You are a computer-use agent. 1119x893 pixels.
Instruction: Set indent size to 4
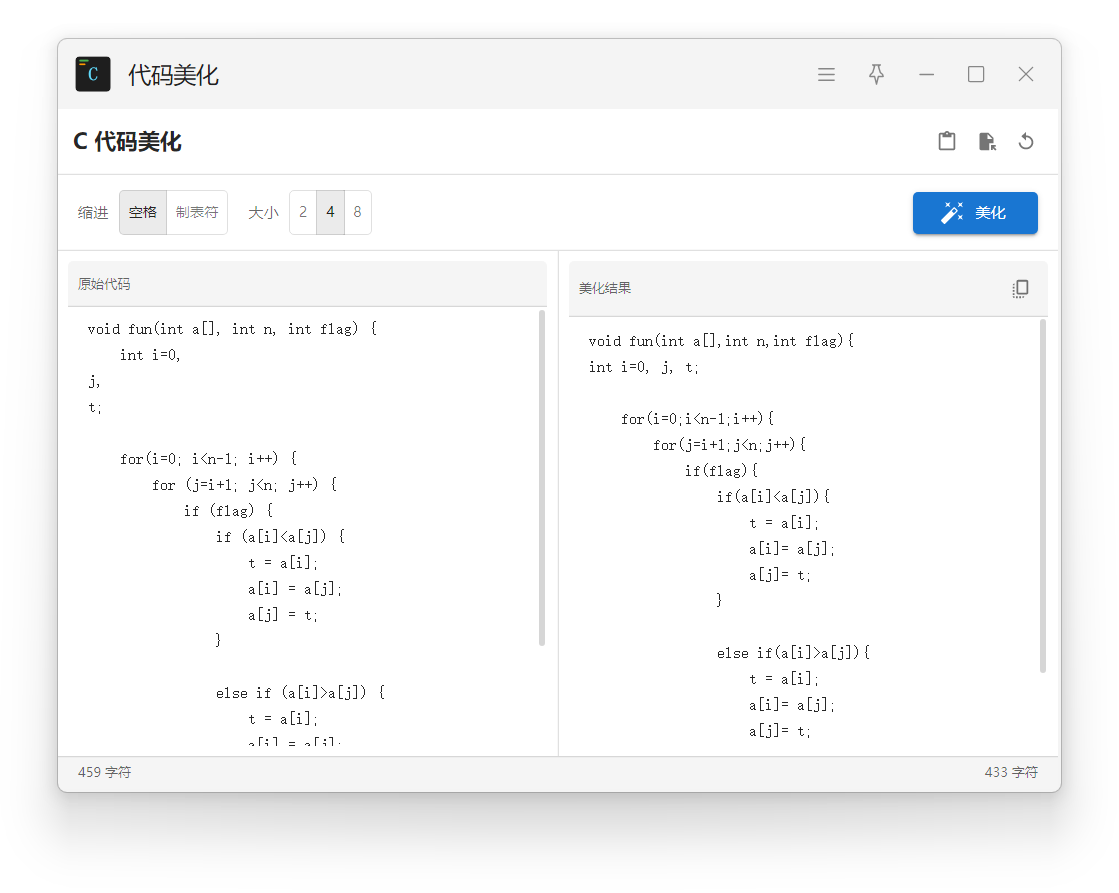[x=330, y=213]
